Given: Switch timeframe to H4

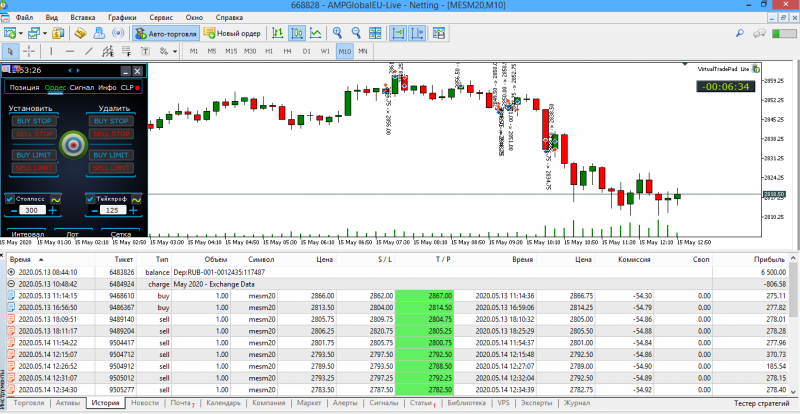Looking at the screenshot, I should 288,52.
